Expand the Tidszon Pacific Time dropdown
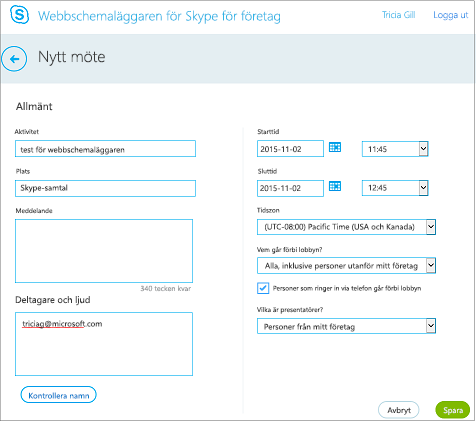Screen dimensions: 476x422 (346, 227)
